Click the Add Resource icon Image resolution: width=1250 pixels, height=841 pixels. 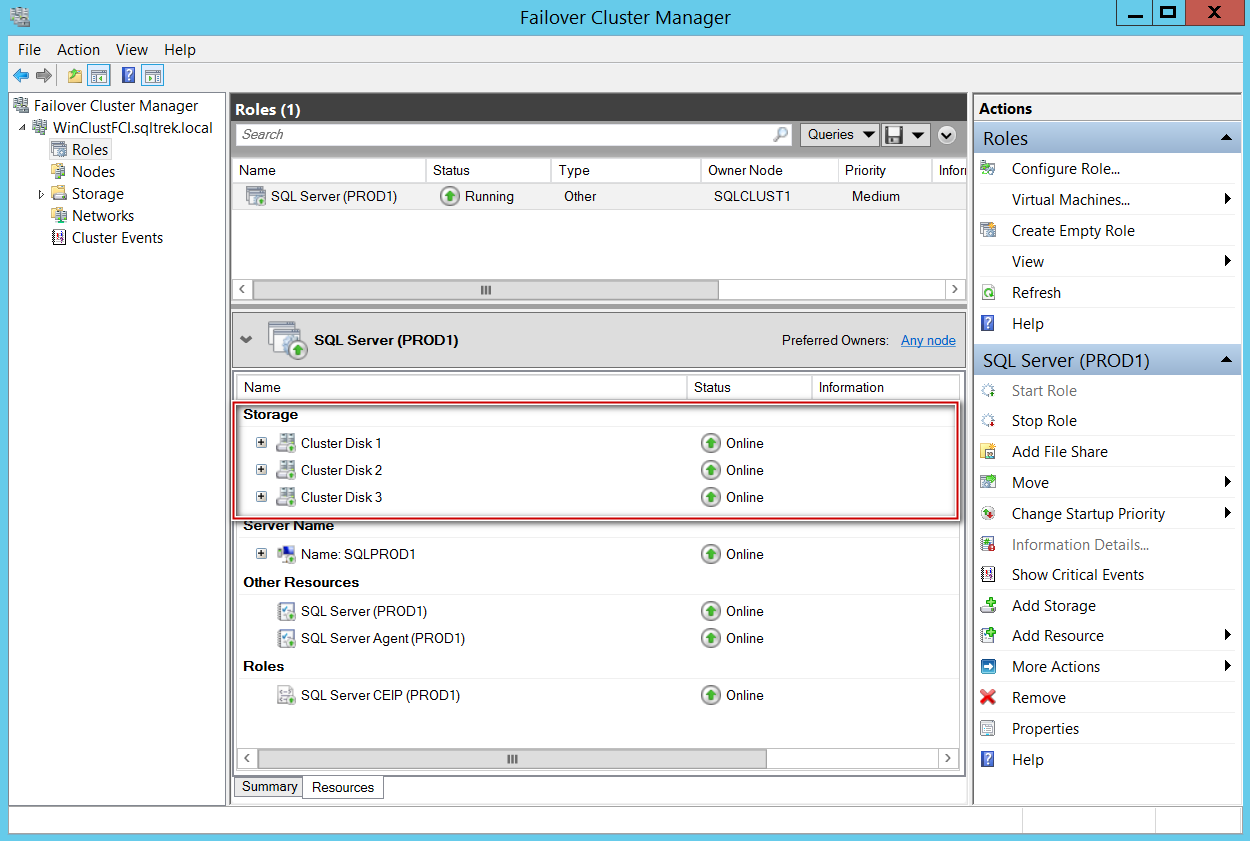pos(988,635)
